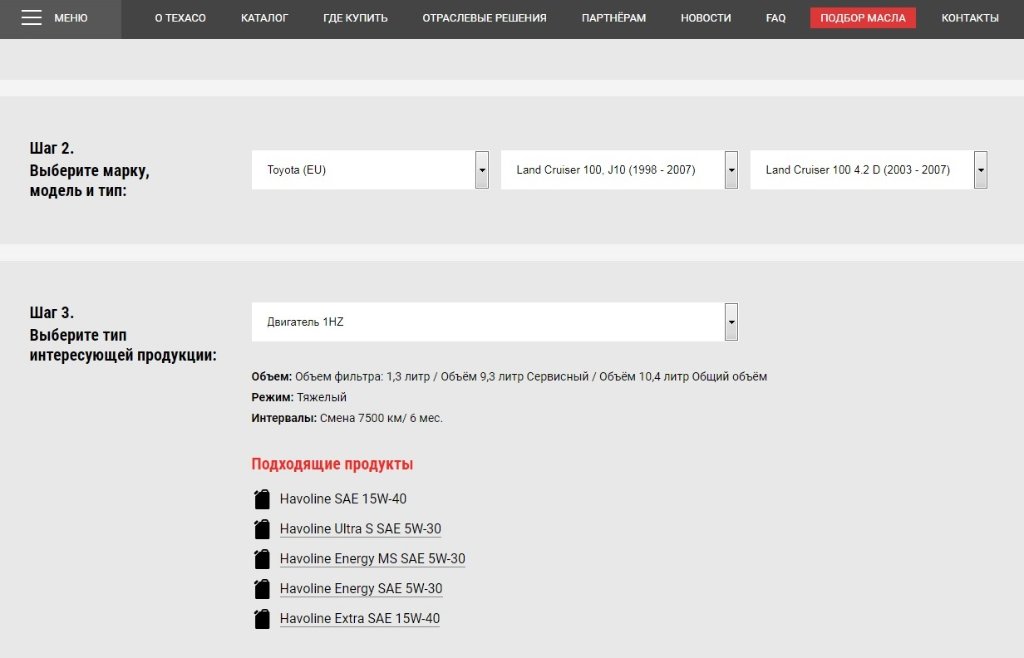Follow the Havoline Energy MS SAE 5W-30 link
The width and height of the screenshot is (1024, 658).
(x=372, y=559)
